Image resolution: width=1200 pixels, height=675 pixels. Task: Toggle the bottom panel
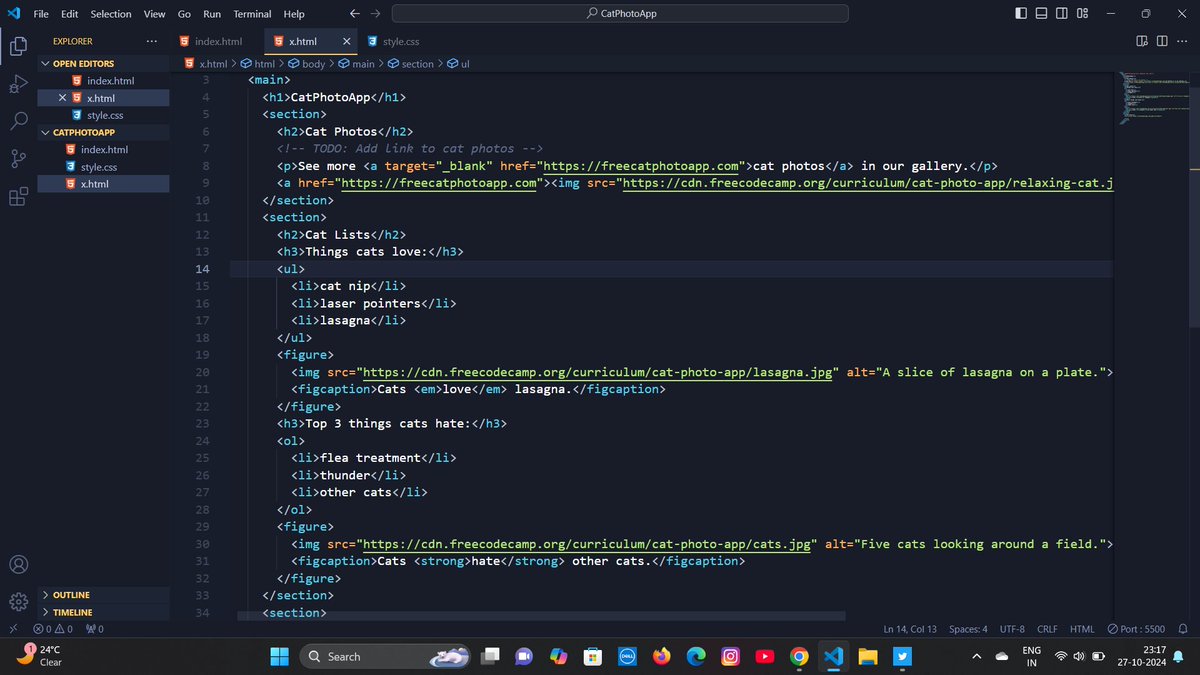coord(1041,14)
